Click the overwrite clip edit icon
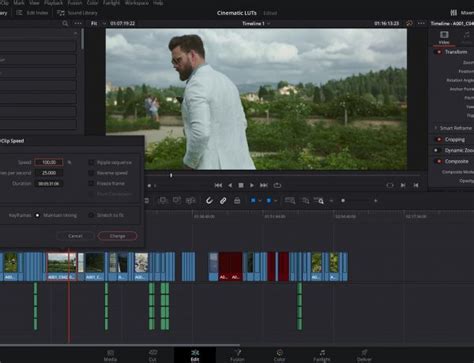Screen dimensions: 474x363 point(177,201)
